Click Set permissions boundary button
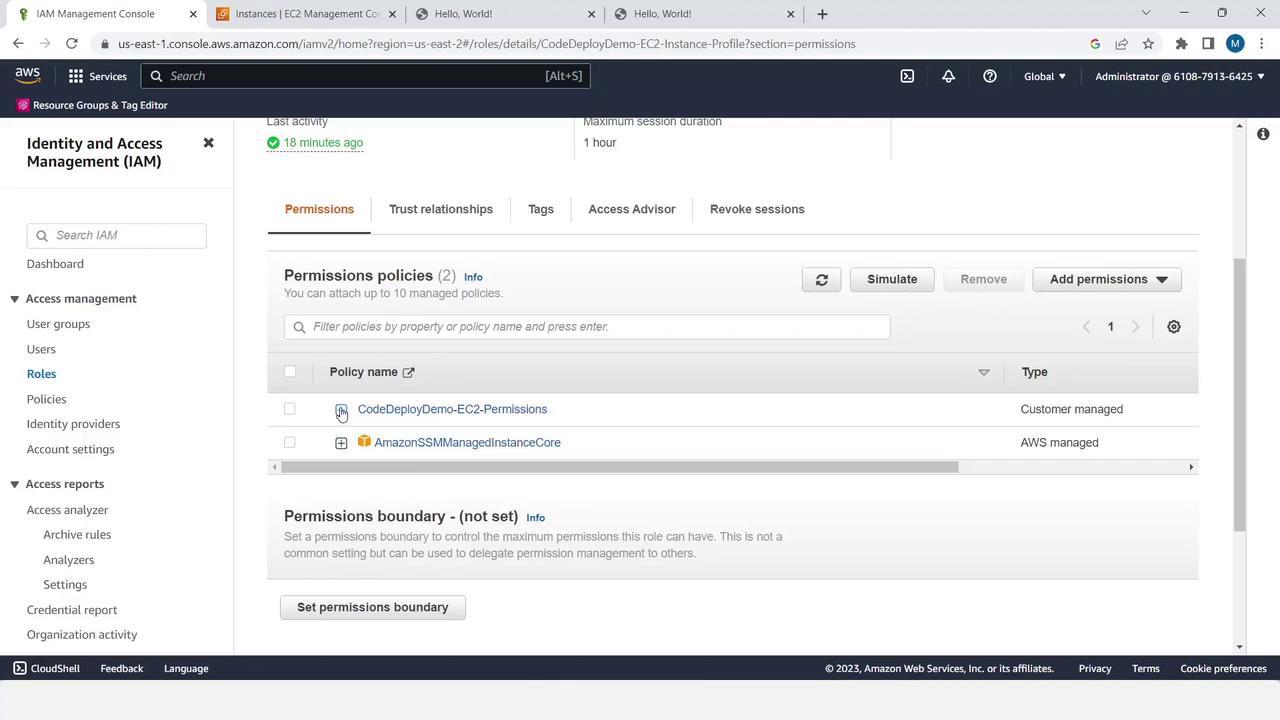The width and height of the screenshot is (1280, 720). 373,607
